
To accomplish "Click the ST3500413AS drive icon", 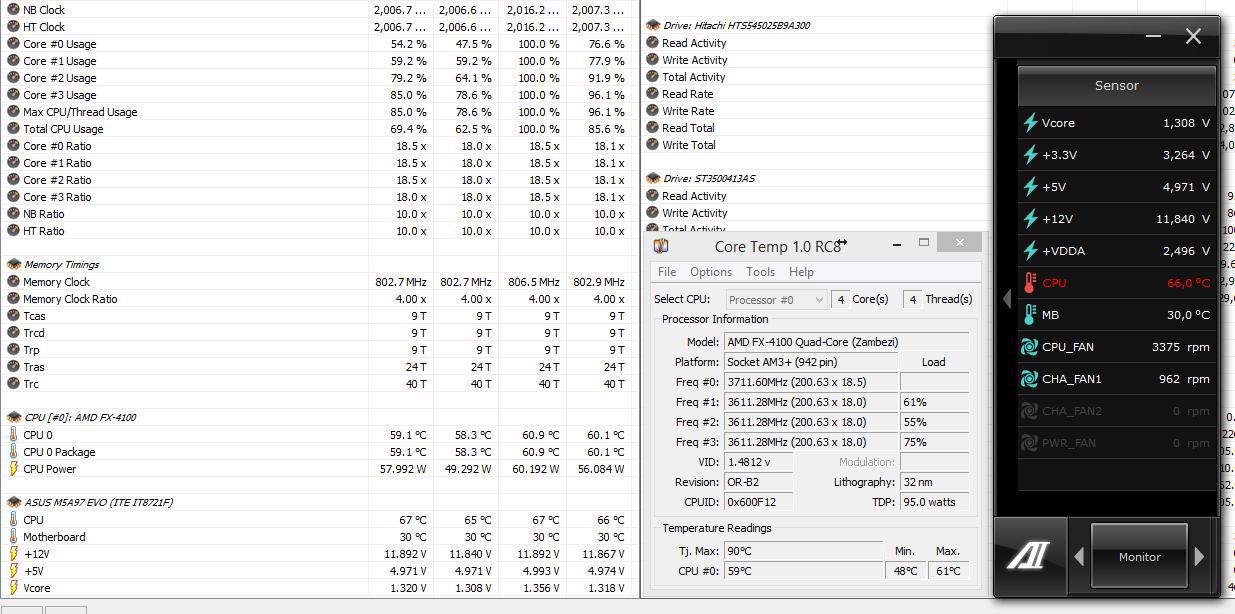I will point(653,179).
